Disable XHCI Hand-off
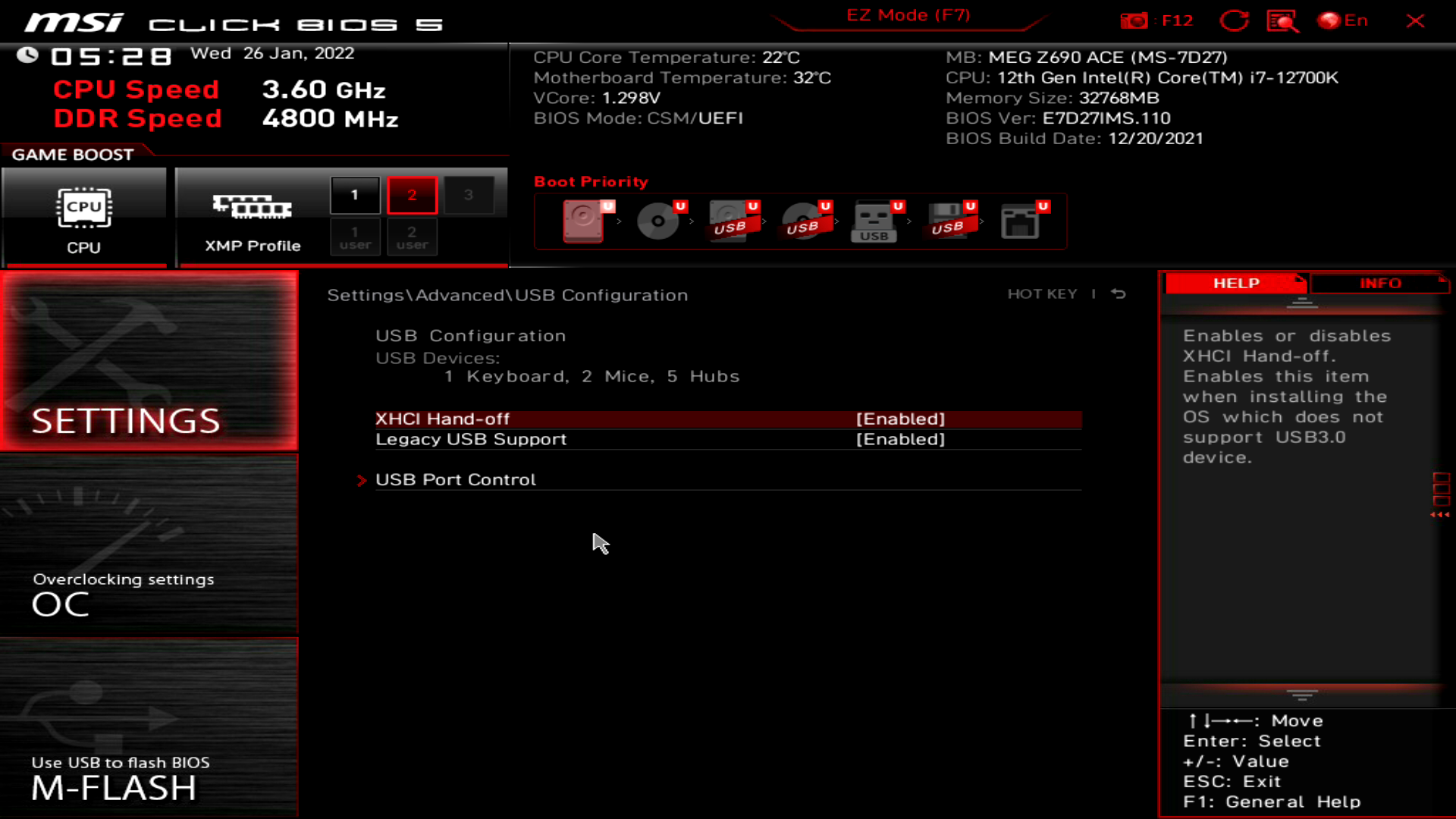The image size is (1456, 819). click(899, 418)
